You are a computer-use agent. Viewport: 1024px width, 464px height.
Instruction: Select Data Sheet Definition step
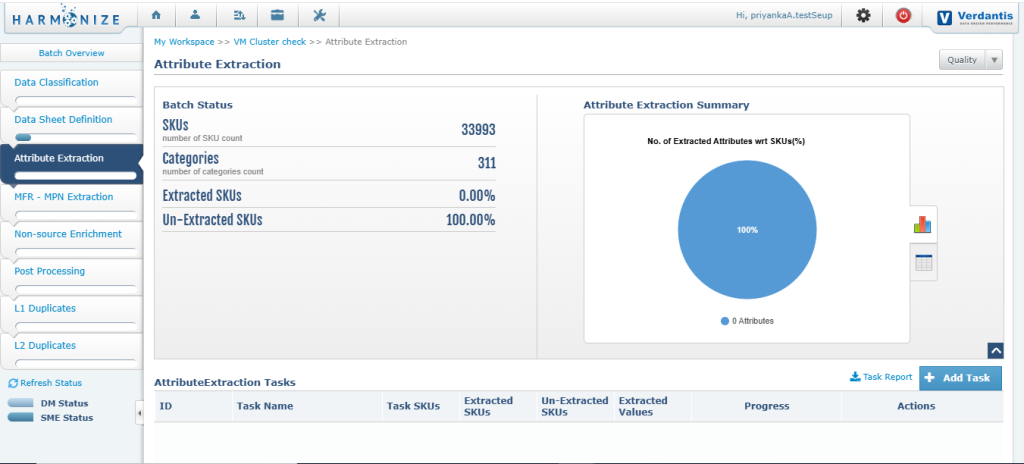click(63, 120)
